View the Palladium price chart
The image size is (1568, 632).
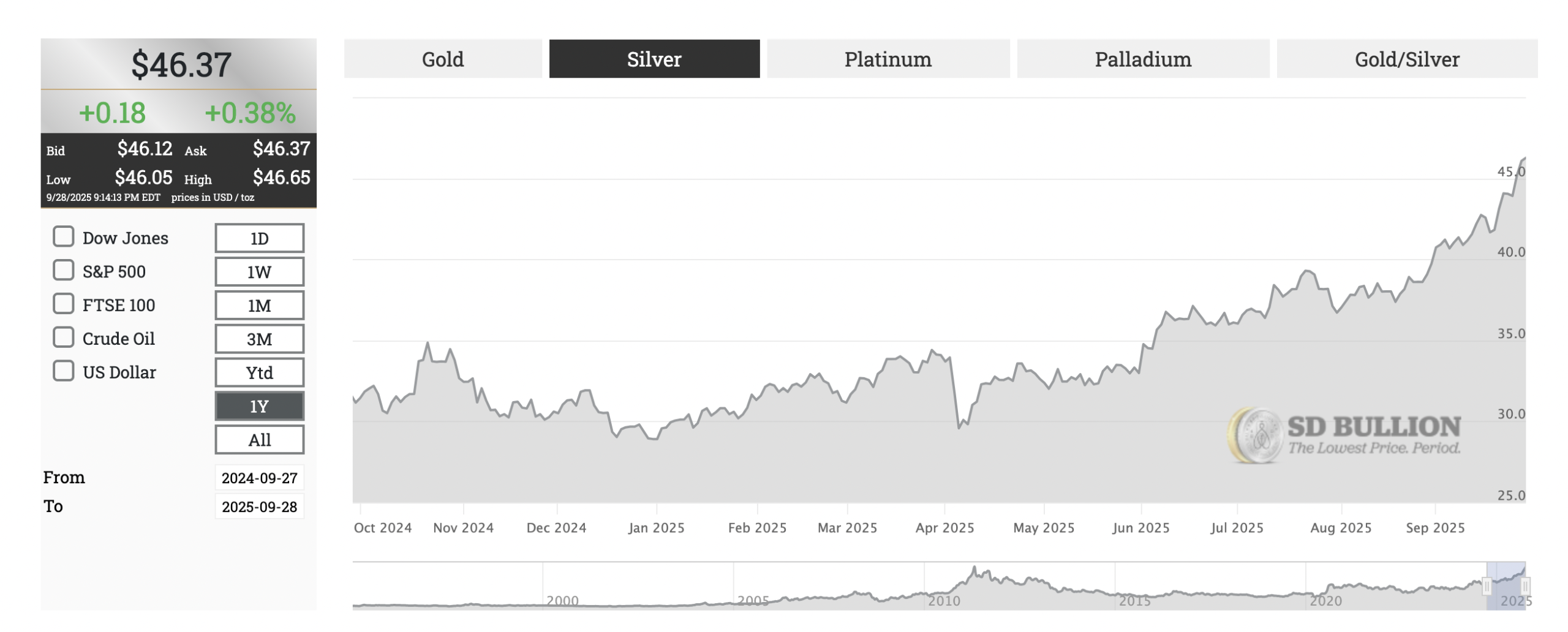click(x=1143, y=59)
